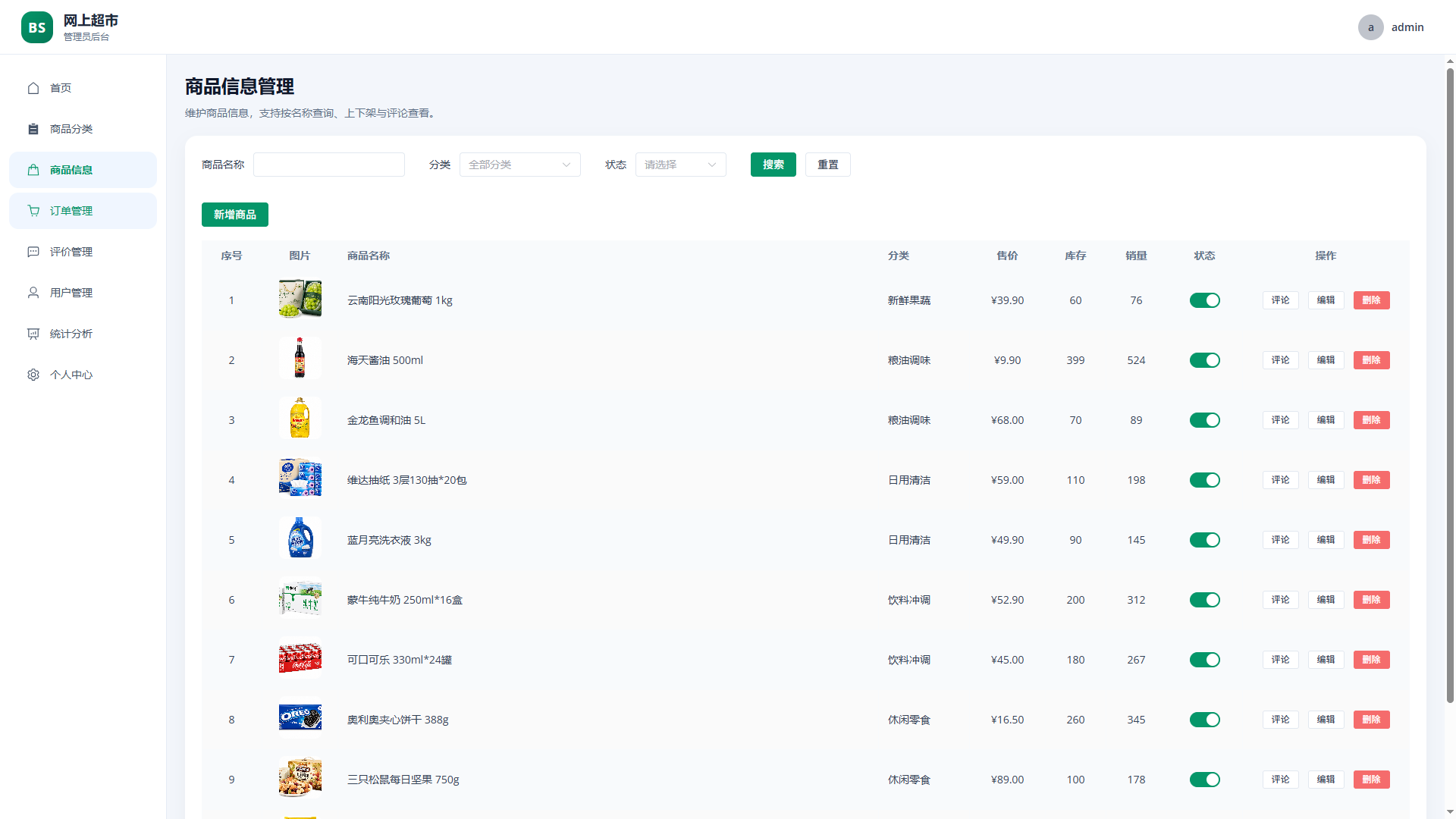Click the 新增商品 button
Image resolution: width=1456 pixels, height=819 pixels.
pos(235,215)
